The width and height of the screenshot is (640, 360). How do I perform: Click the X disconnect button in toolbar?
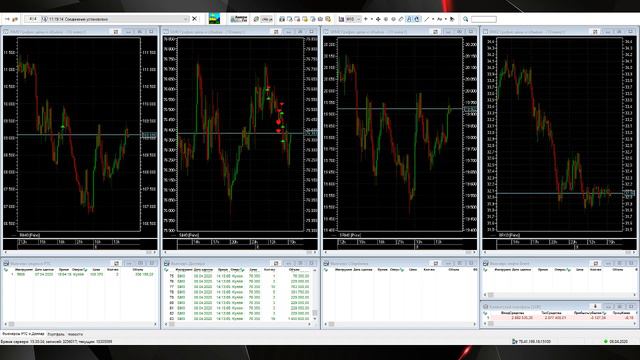[x=195, y=19]
